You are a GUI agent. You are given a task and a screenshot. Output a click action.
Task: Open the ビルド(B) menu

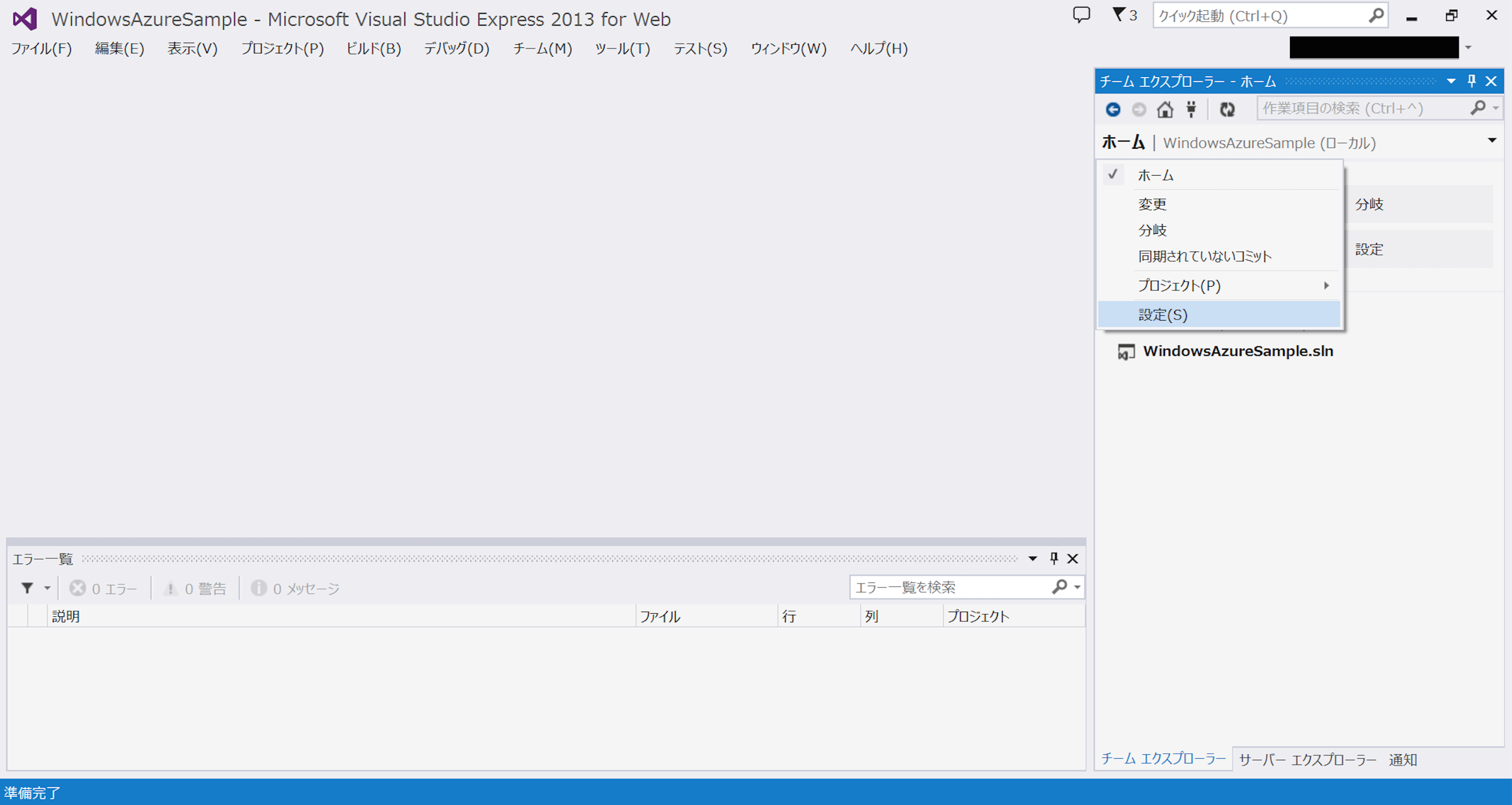tap(373, 48)
